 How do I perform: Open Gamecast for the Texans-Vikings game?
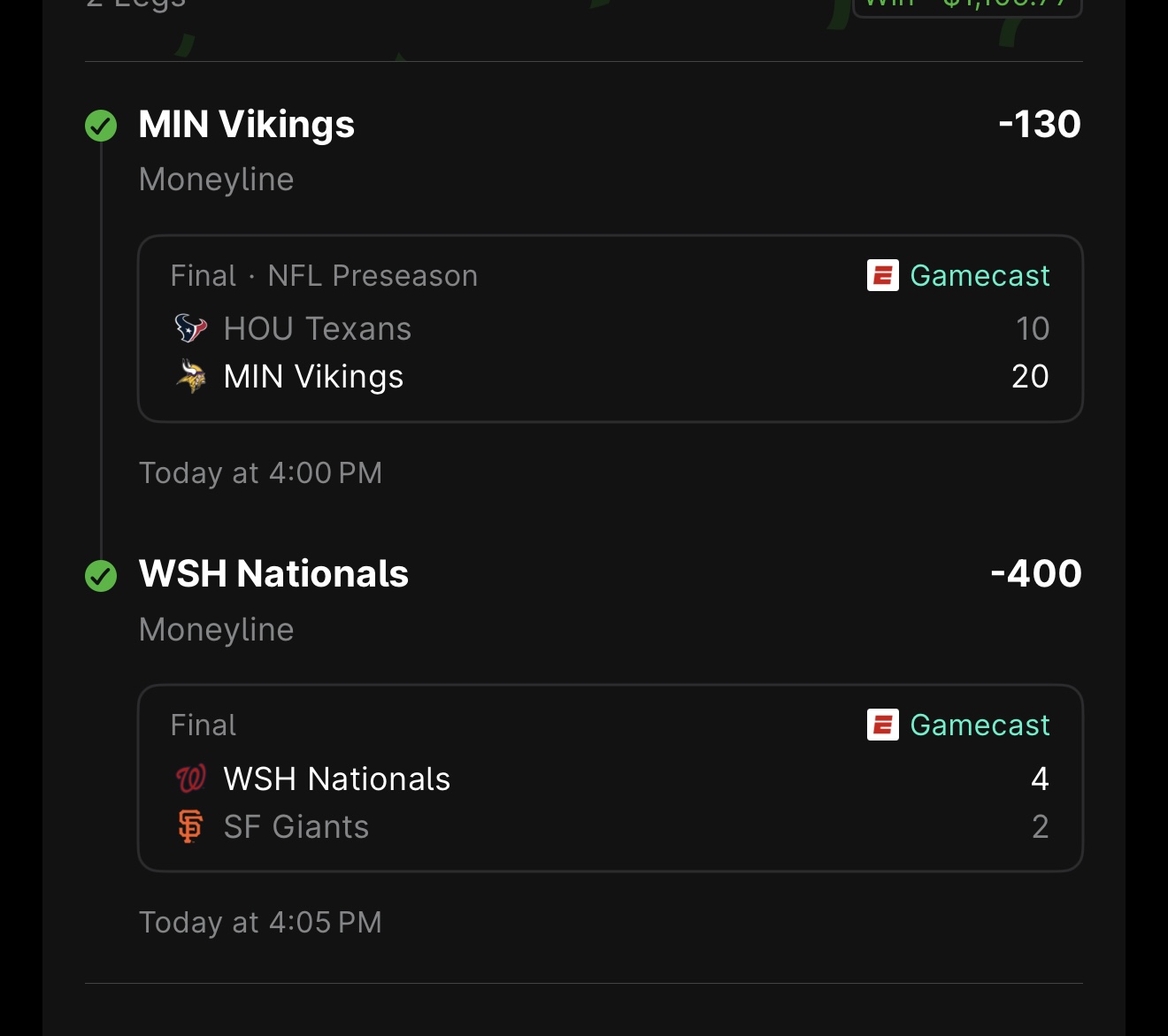click(x=979, y=275)
